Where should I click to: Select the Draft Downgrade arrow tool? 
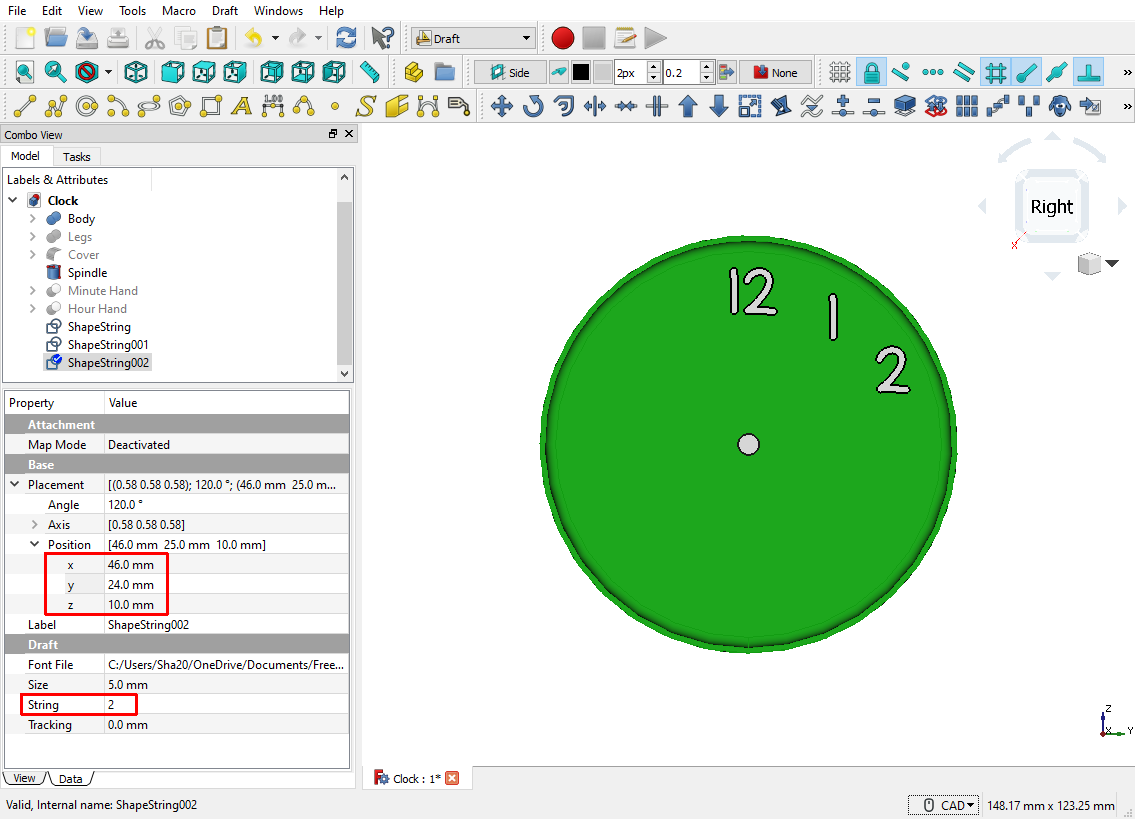[719, 106]
